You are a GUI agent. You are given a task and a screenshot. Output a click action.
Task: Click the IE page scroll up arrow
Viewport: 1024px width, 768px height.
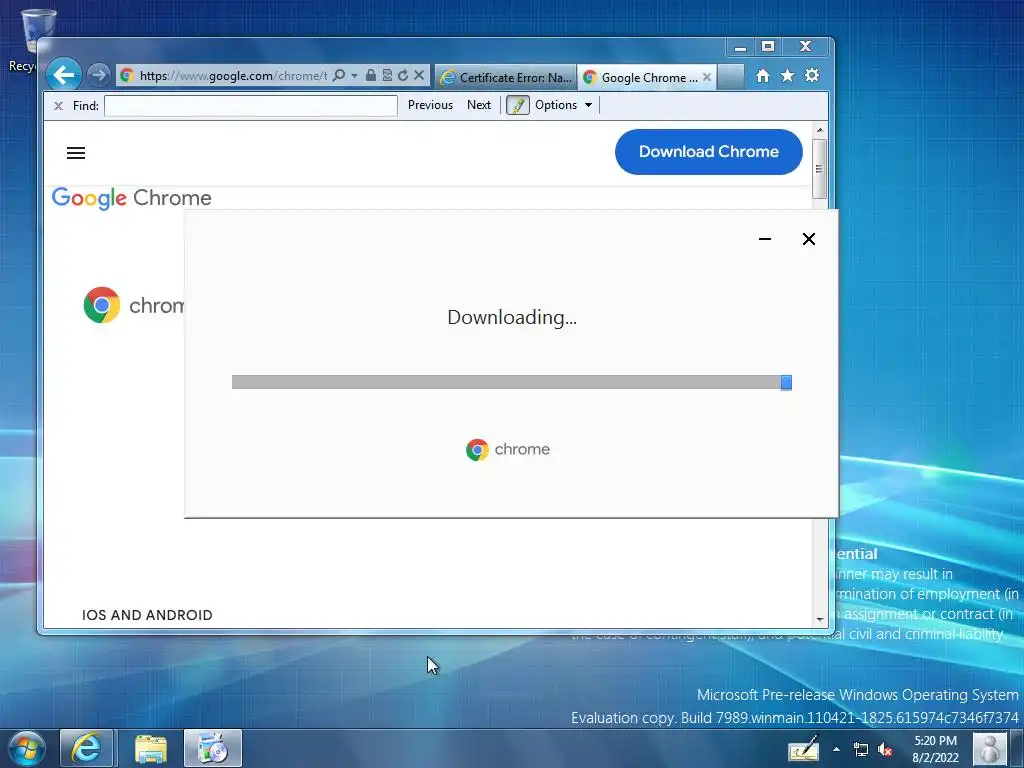[x=820, y=130]
